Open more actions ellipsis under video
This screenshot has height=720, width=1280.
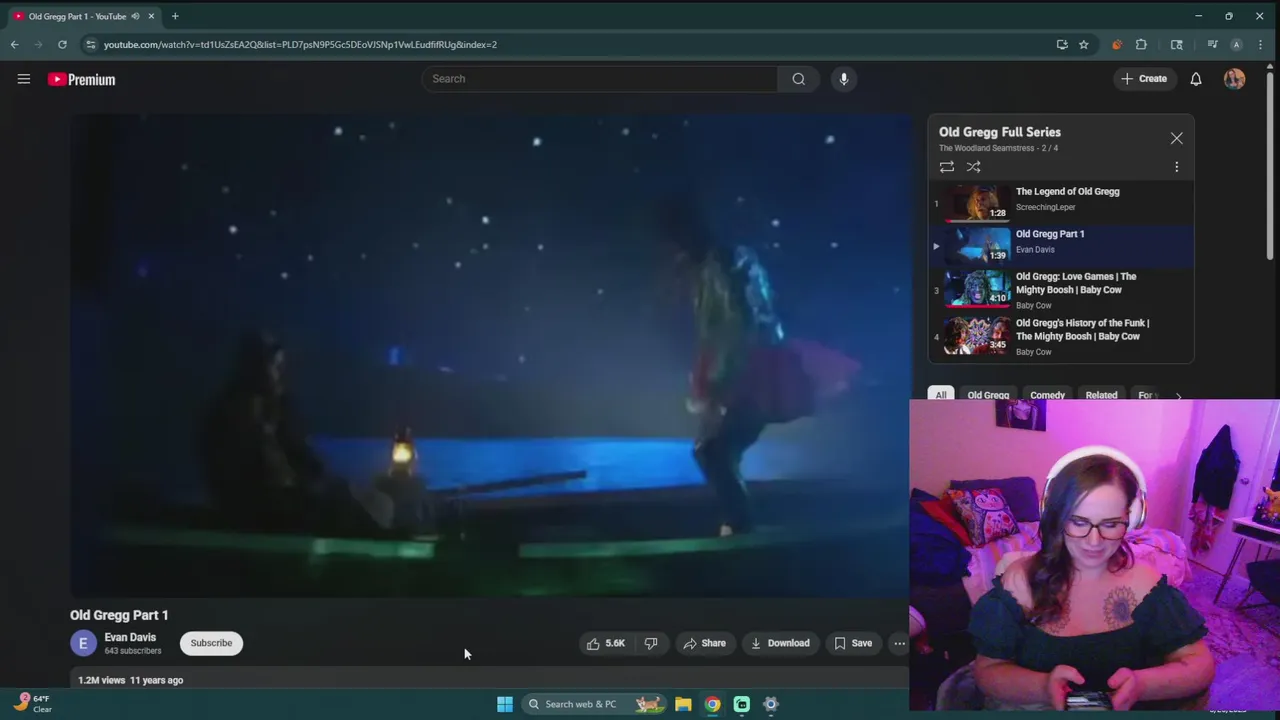899,643
